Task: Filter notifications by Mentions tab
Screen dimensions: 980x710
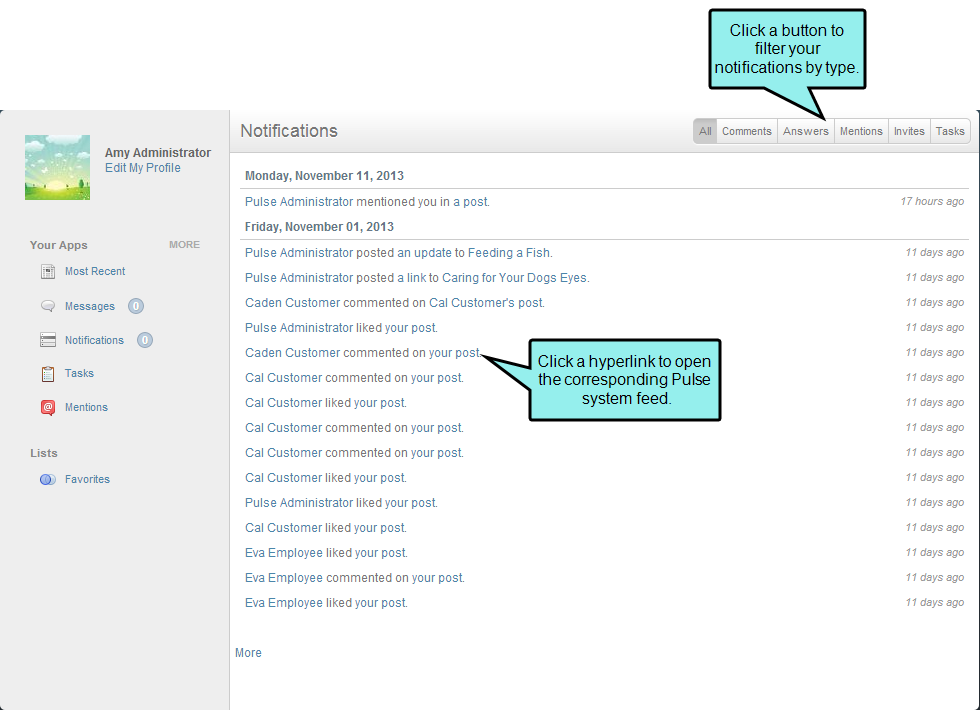Action: [861, 131]
